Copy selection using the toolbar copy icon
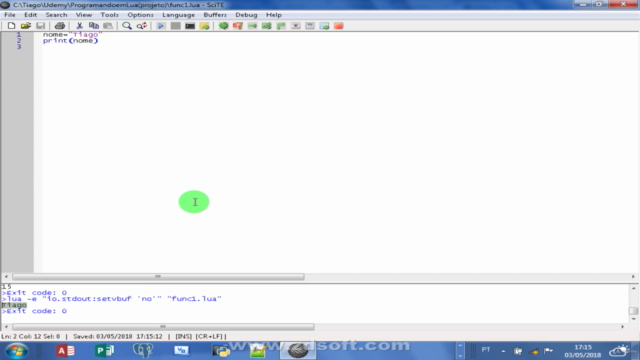This screenshot has height=360, width=640. [94, 26]
